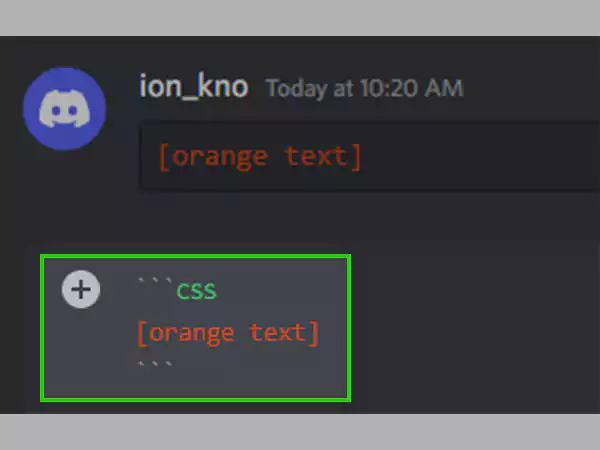Click the word 'orange' in draft message
Viewport: 600px width, 450px height.
(191, 333)
